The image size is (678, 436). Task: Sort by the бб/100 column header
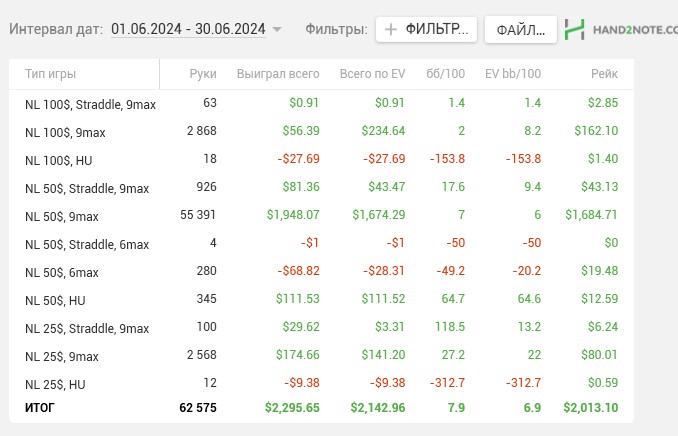click(446, 74)
